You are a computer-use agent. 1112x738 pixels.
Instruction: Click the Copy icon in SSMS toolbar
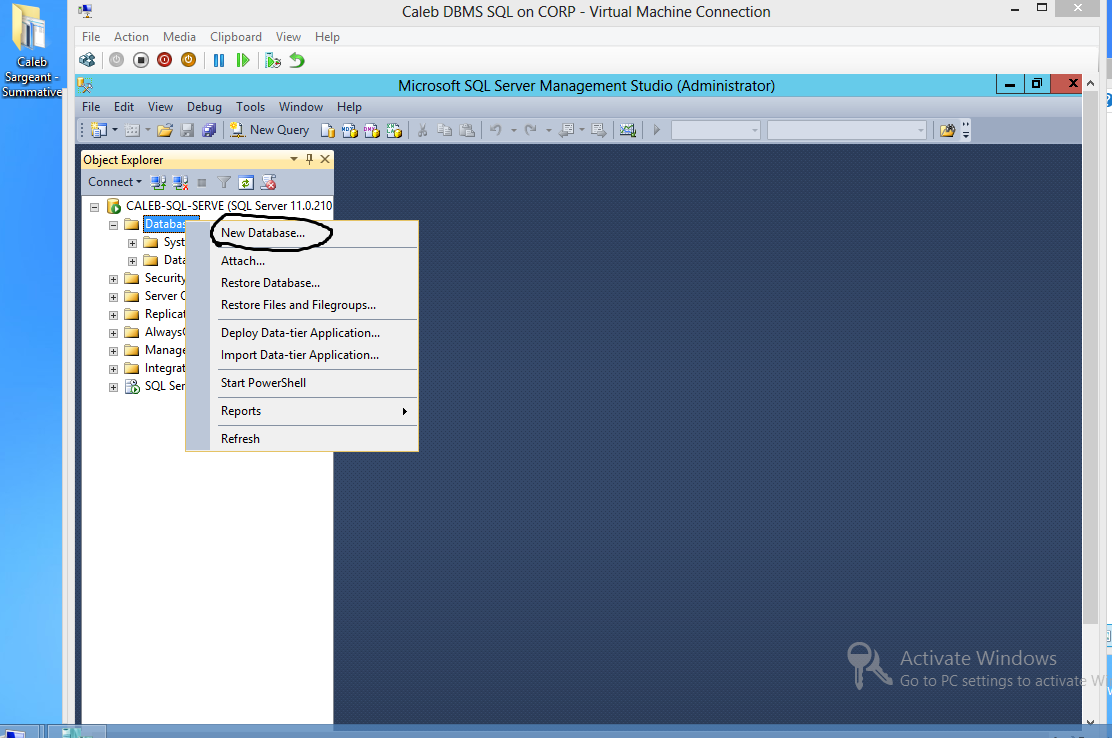[445, 130]
